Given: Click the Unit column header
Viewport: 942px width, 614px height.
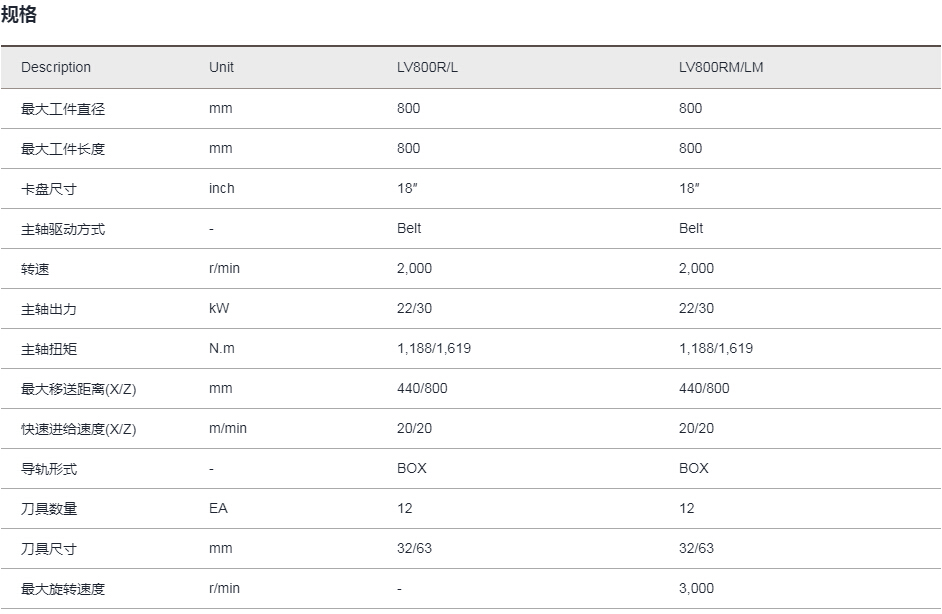Looking at the screenshot, I should (221, 68).
